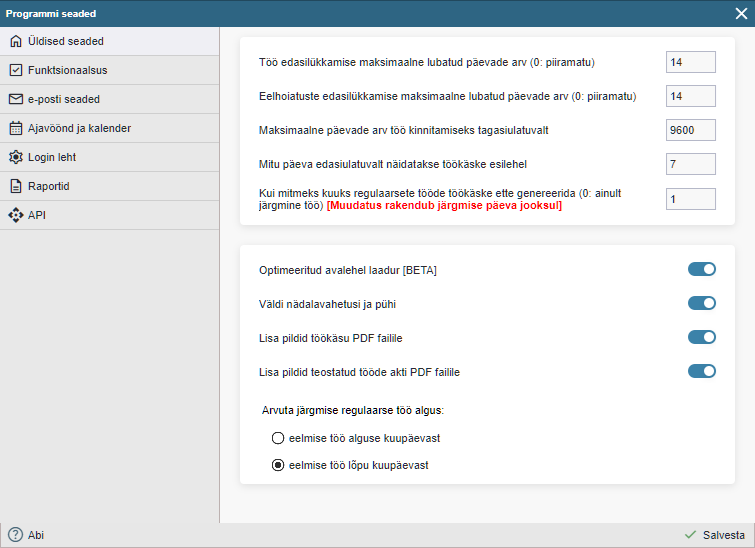755x548 pixels.
Task: Click the checkbox icon beside Funktsionaalsus
Action: coord(16,70)
